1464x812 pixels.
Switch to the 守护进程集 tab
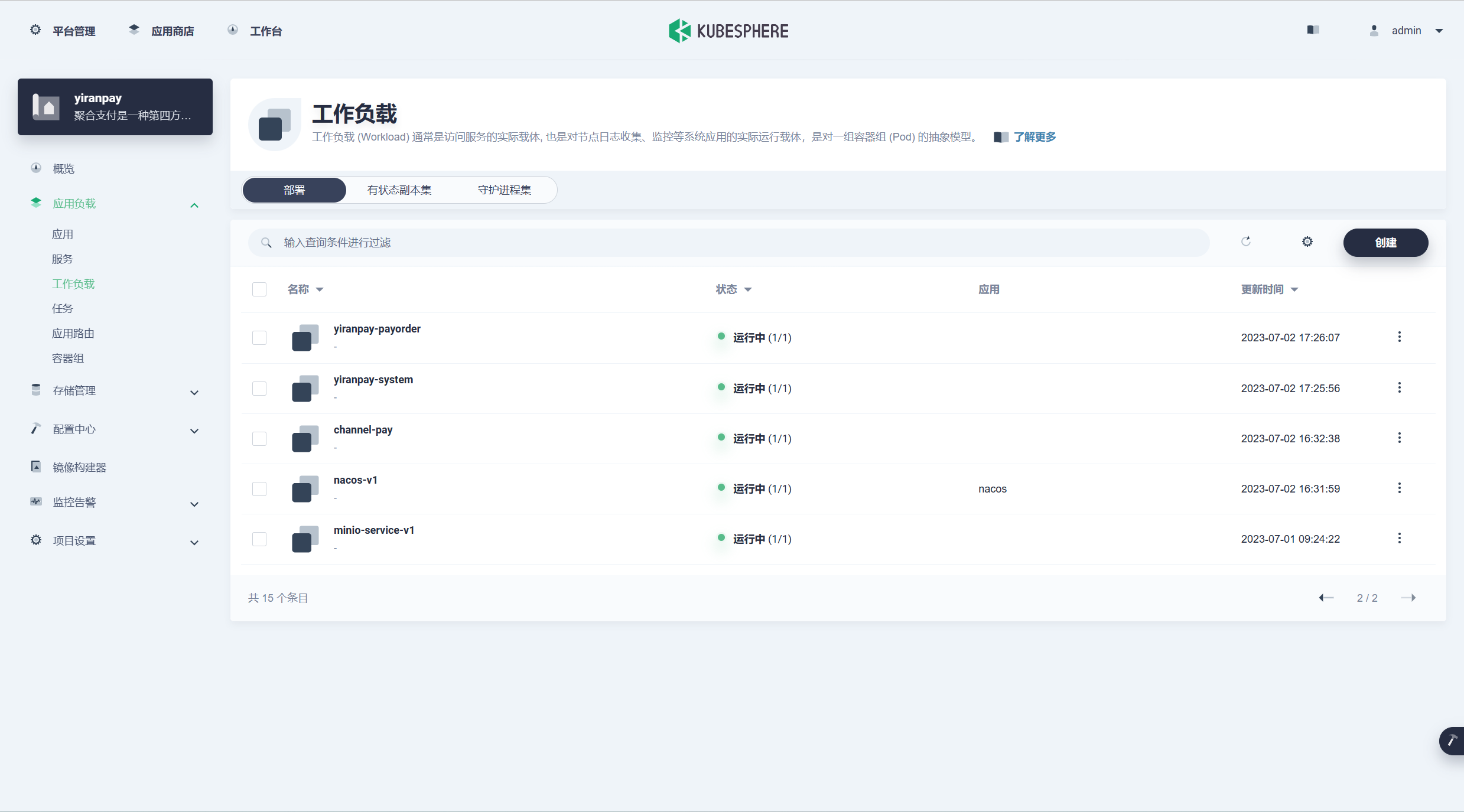point(505,190)
